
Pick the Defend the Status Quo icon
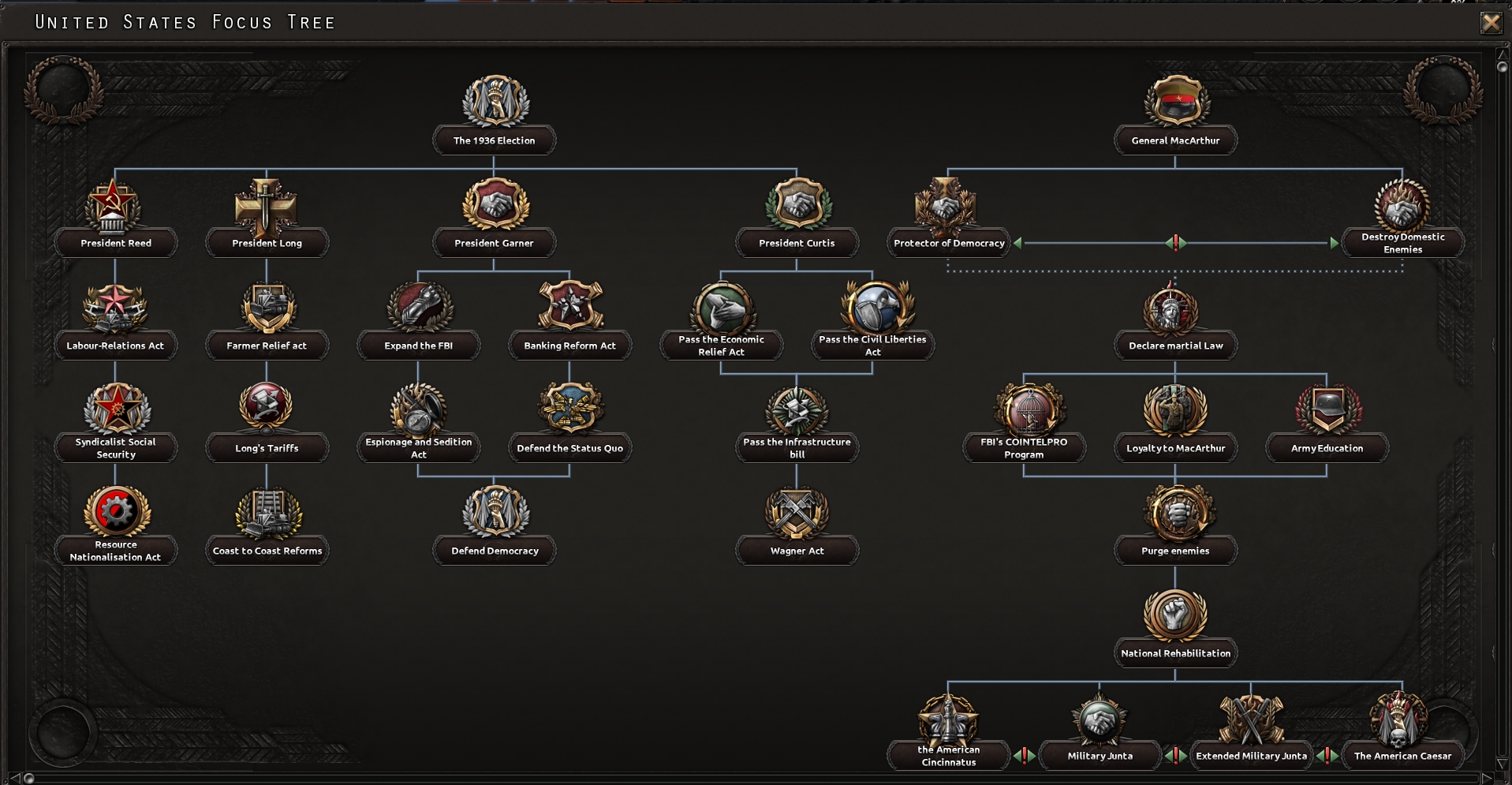click(570, 409)
